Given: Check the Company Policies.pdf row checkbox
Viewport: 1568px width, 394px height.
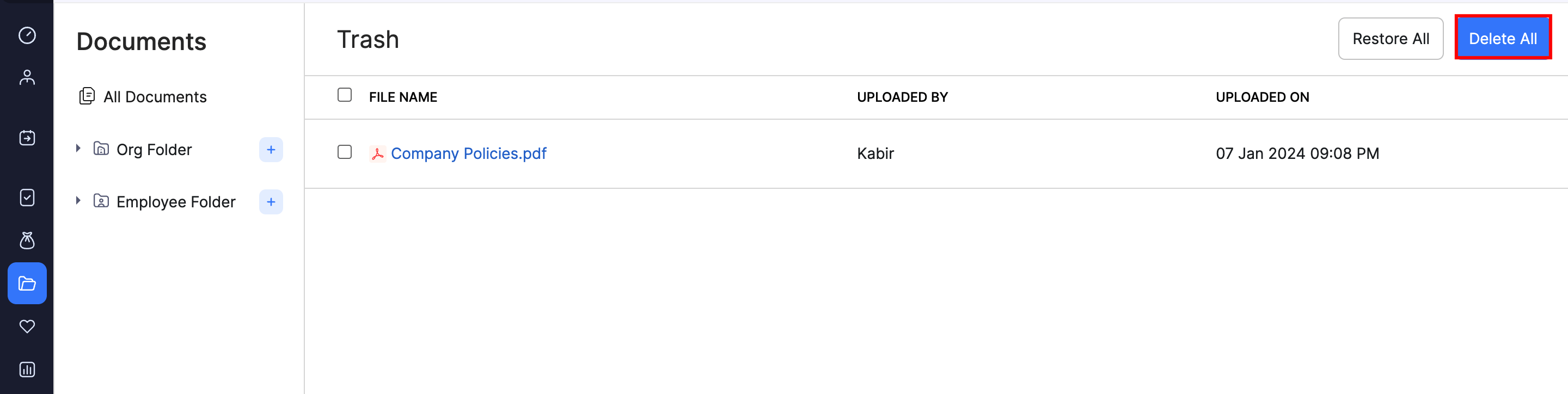Looking at the screenshot, I should [x=345, y=152].
